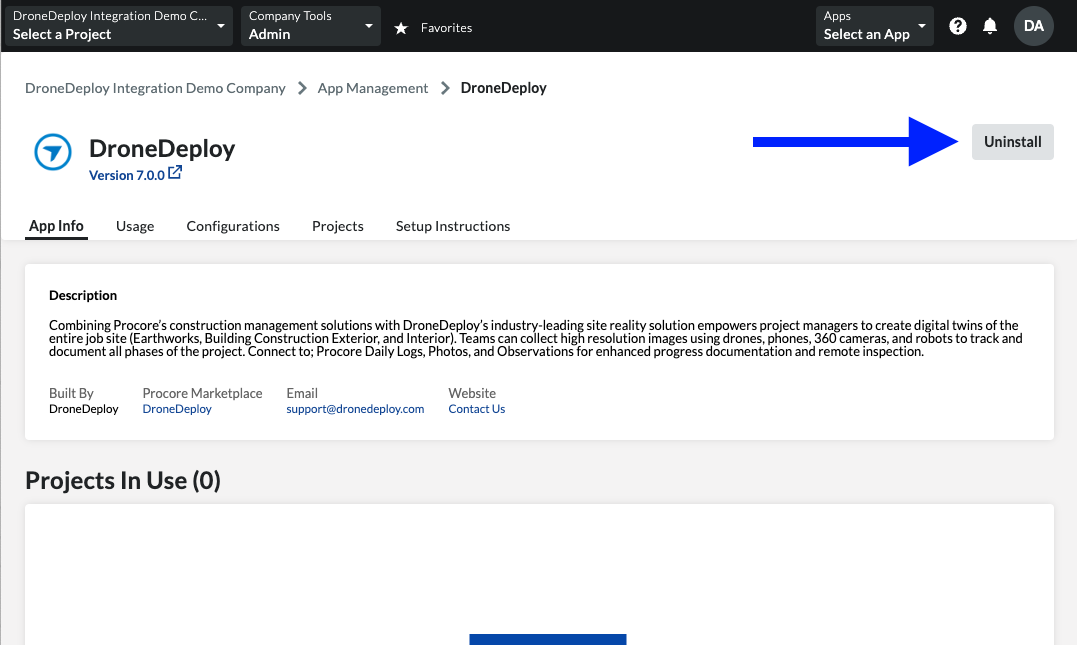Click the DroneDeploy app title heading
This screenshot has width=1077, height=645.
162,148
